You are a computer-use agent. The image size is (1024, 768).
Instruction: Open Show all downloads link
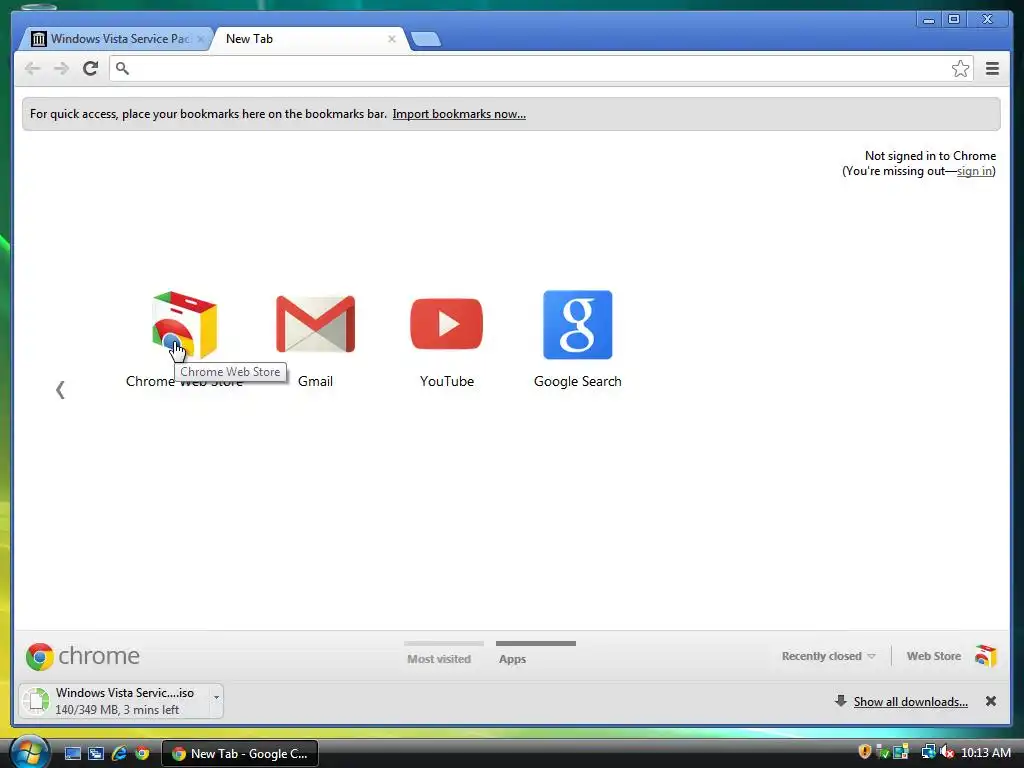(x=910, y=701)
